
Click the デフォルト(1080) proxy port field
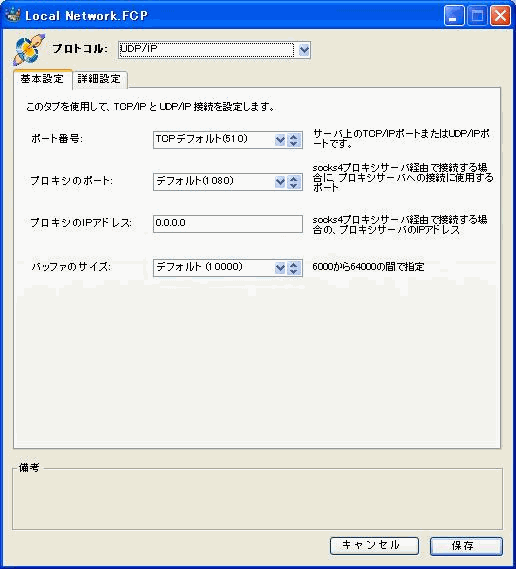click(214, 181)
